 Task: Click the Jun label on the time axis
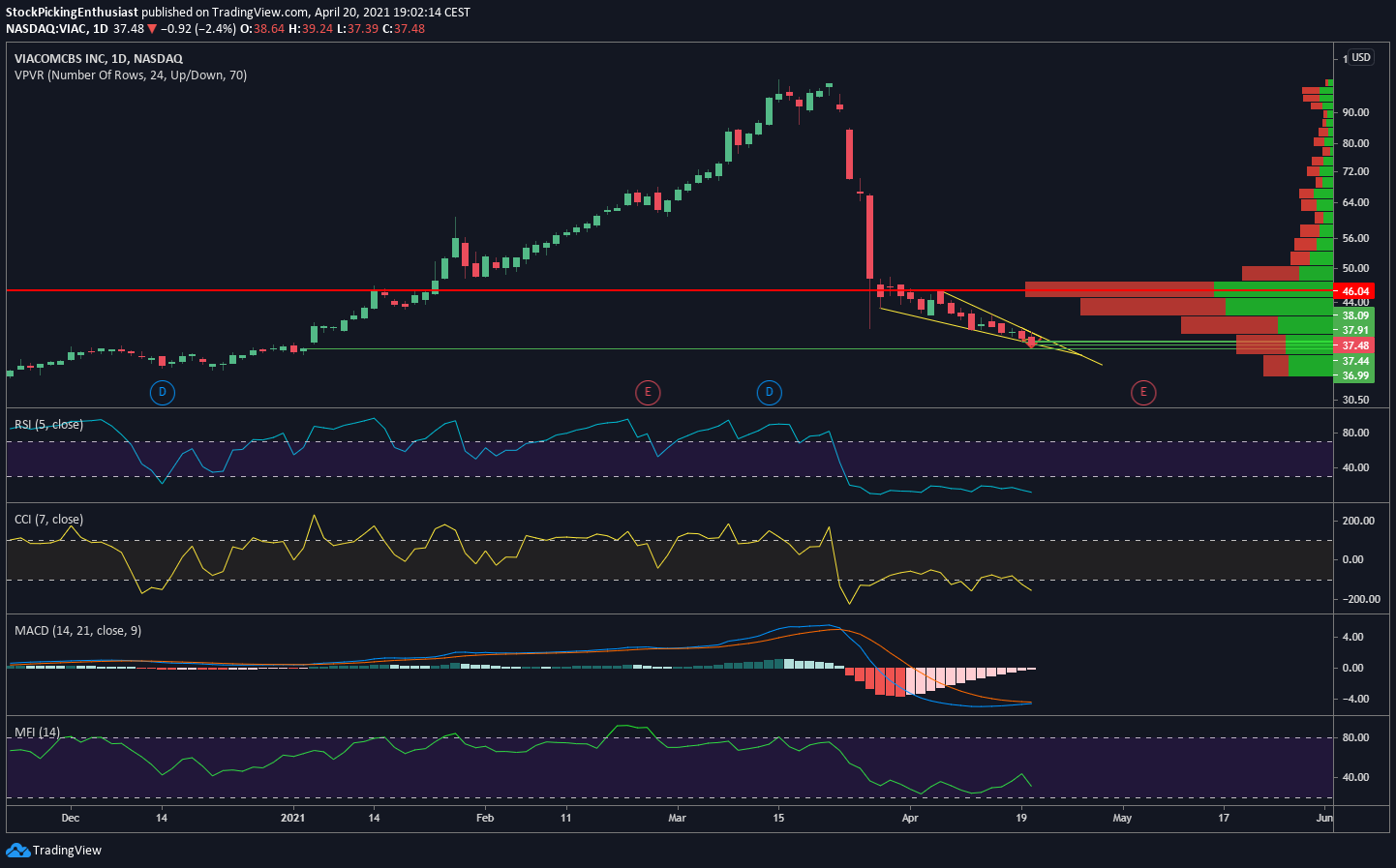pyautogui.click(x=1324, y=818)
